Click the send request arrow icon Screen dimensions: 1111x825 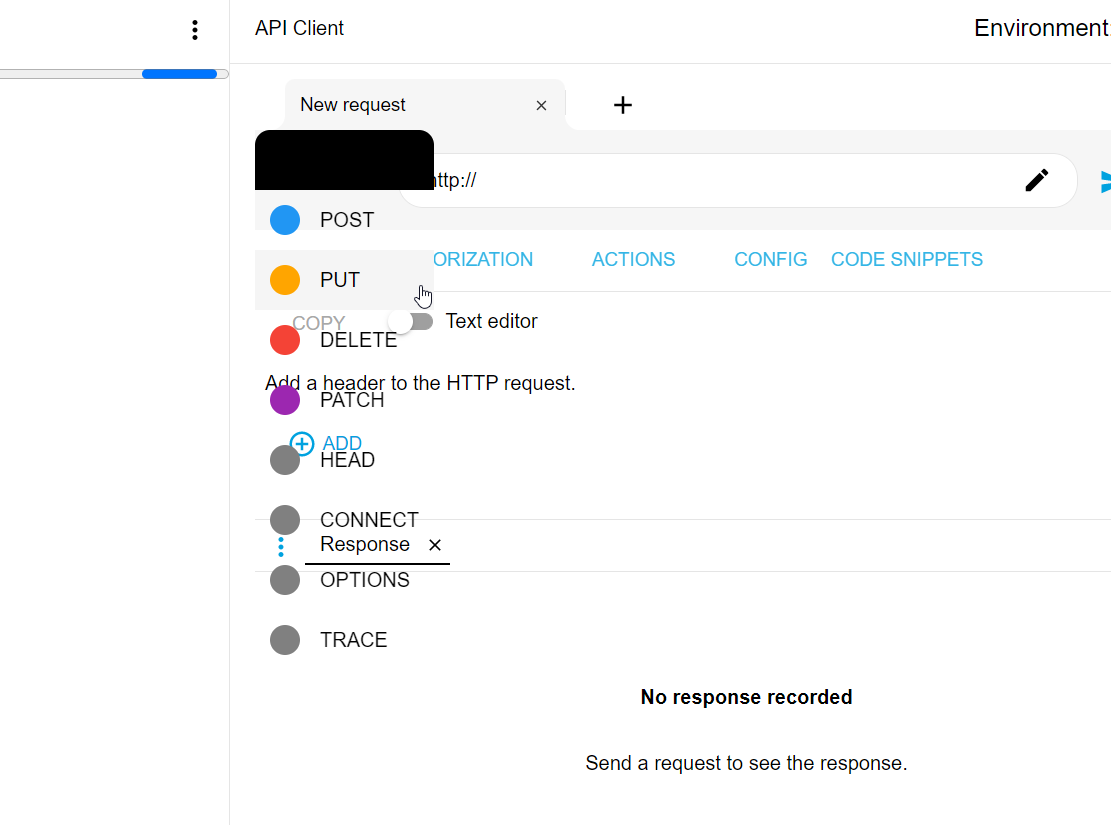point(1105,181)
